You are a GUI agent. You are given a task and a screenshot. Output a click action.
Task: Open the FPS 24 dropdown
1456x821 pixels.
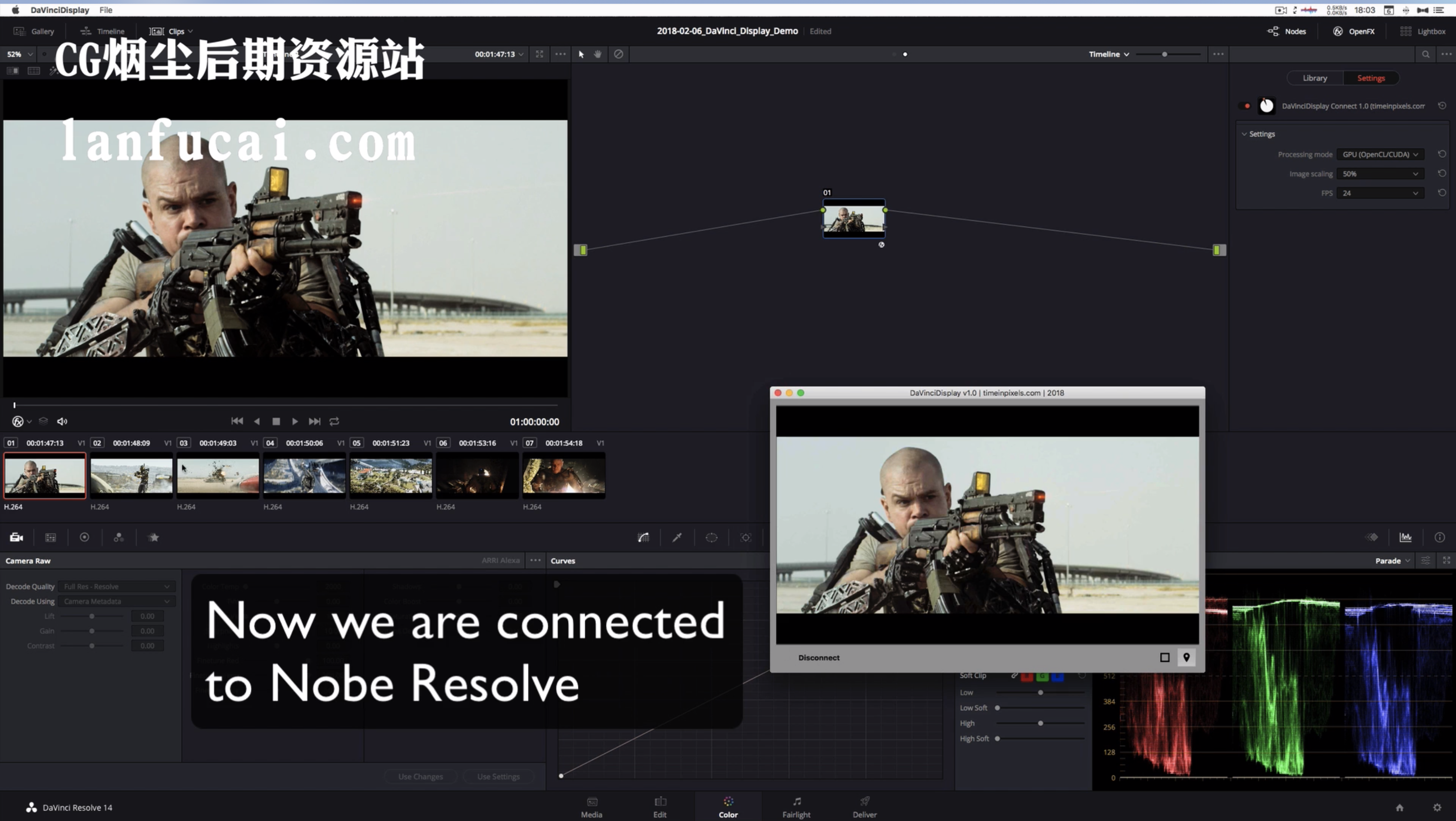coord(1380,193)
